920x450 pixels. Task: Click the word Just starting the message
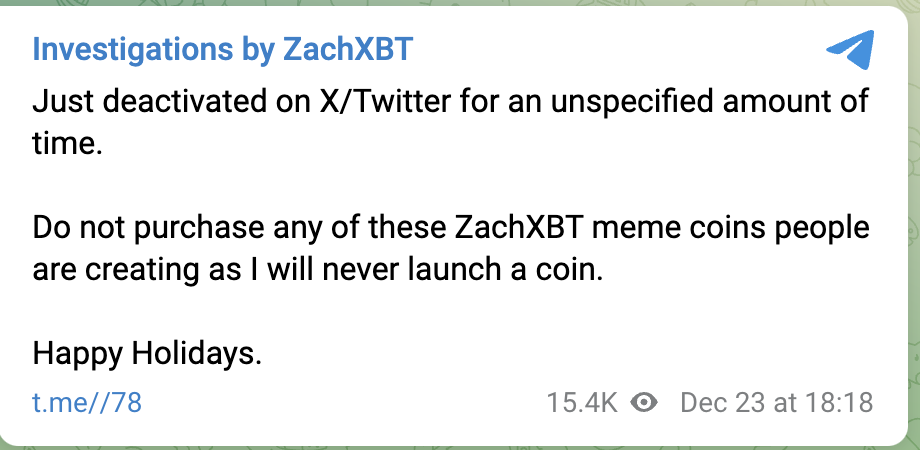(63, 101)
